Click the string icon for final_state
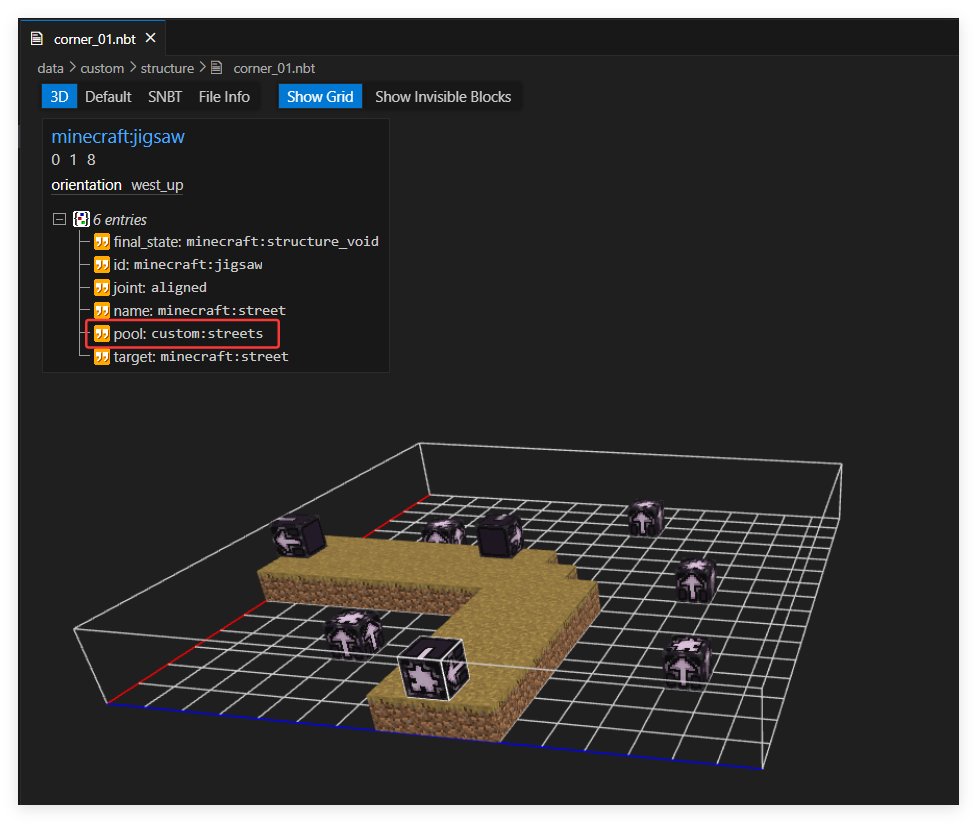Screen dimensions: 977x823 (102, 242)
